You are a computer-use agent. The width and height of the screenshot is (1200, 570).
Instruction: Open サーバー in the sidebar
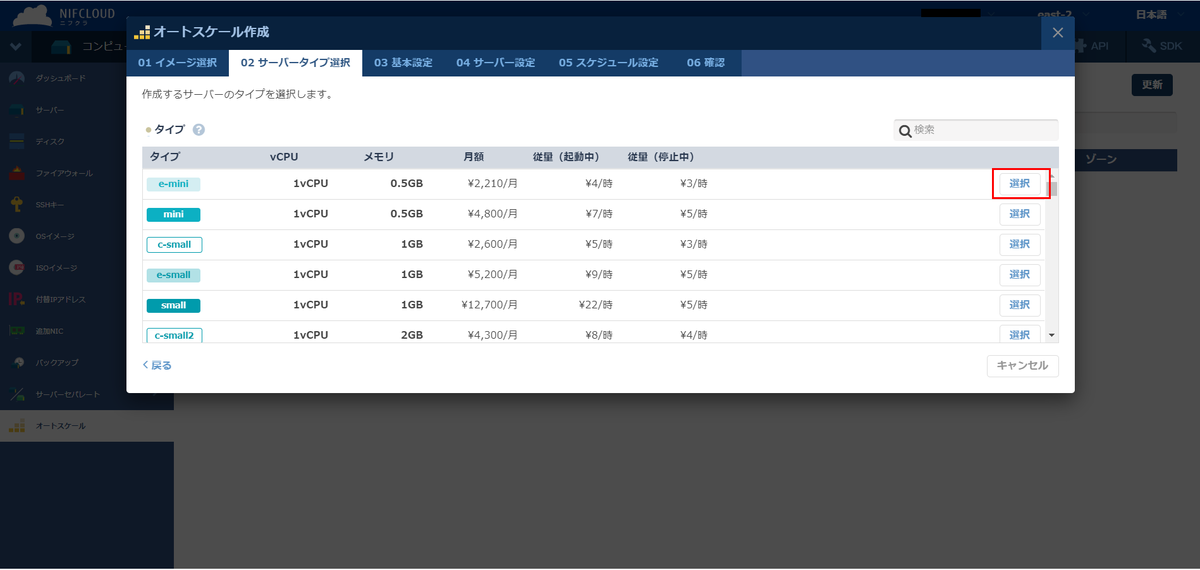(50, 110)
